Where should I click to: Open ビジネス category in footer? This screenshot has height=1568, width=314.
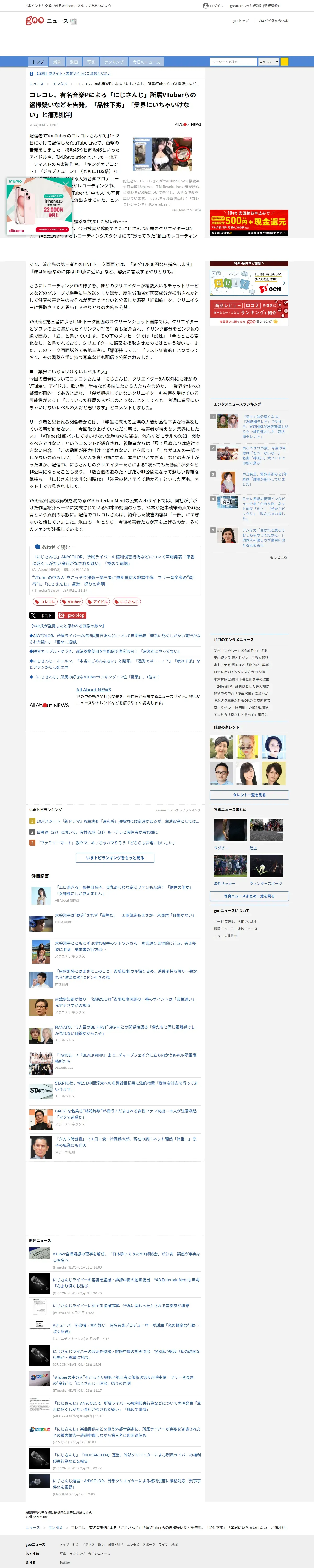pyautogui.click(x=88, y=1544)
